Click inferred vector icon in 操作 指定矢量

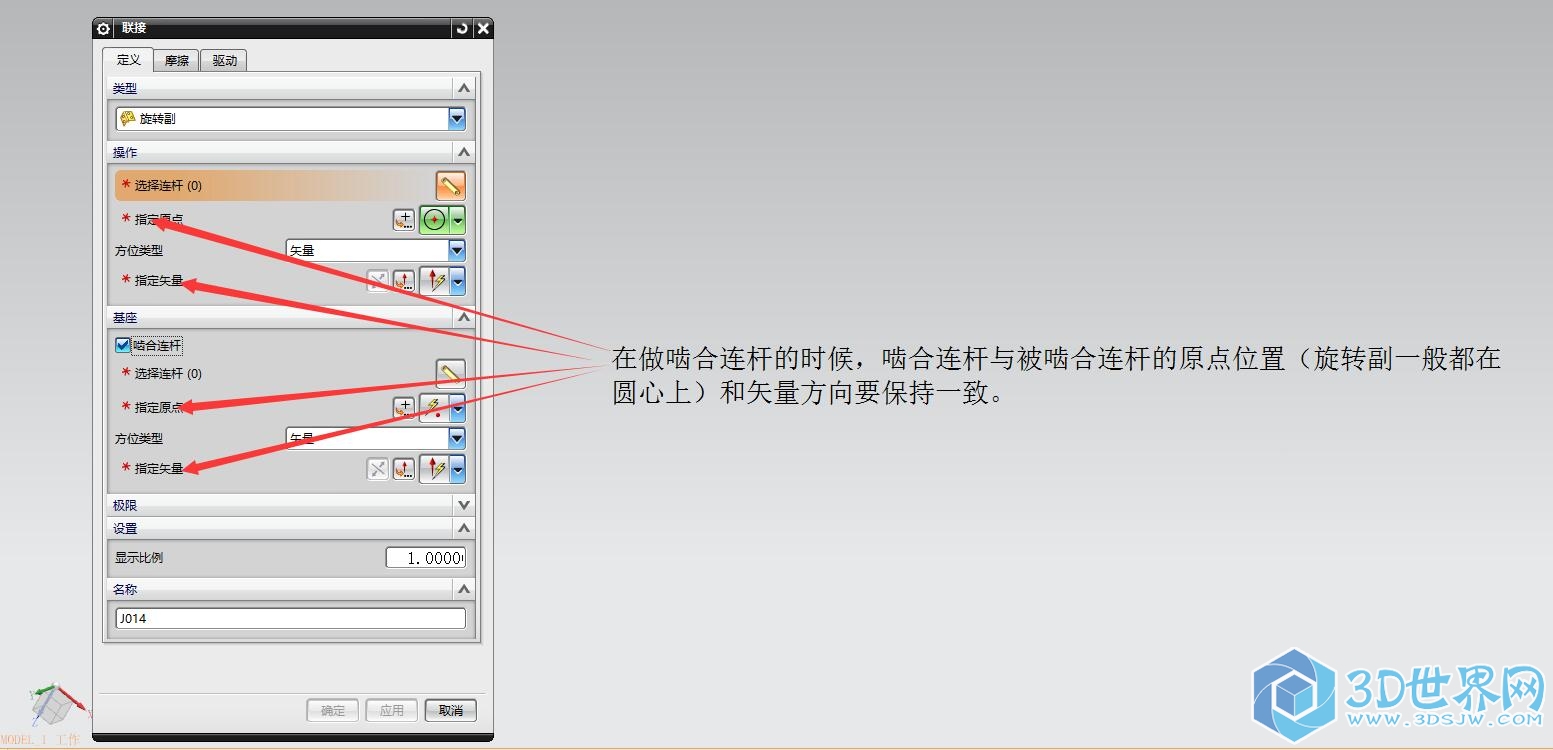(434, 281)
